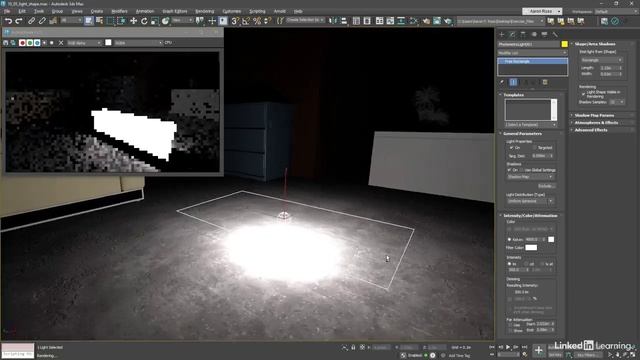Toggle the 3D Snaps icon

(x=235, y=21)
